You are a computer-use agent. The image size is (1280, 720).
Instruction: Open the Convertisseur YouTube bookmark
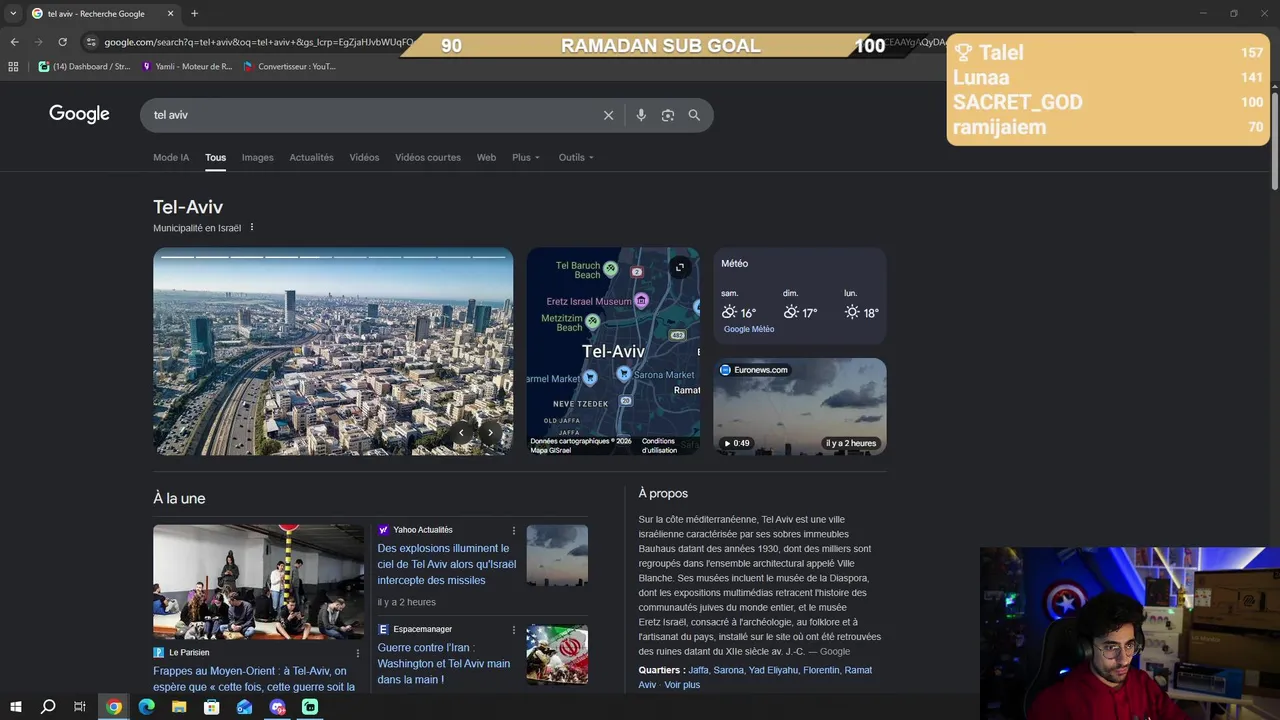(x=290, y=67)
